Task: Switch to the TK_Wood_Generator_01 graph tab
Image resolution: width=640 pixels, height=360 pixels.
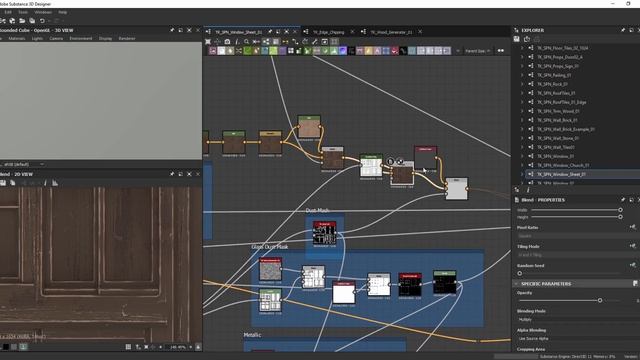Action: click(391, 32)
